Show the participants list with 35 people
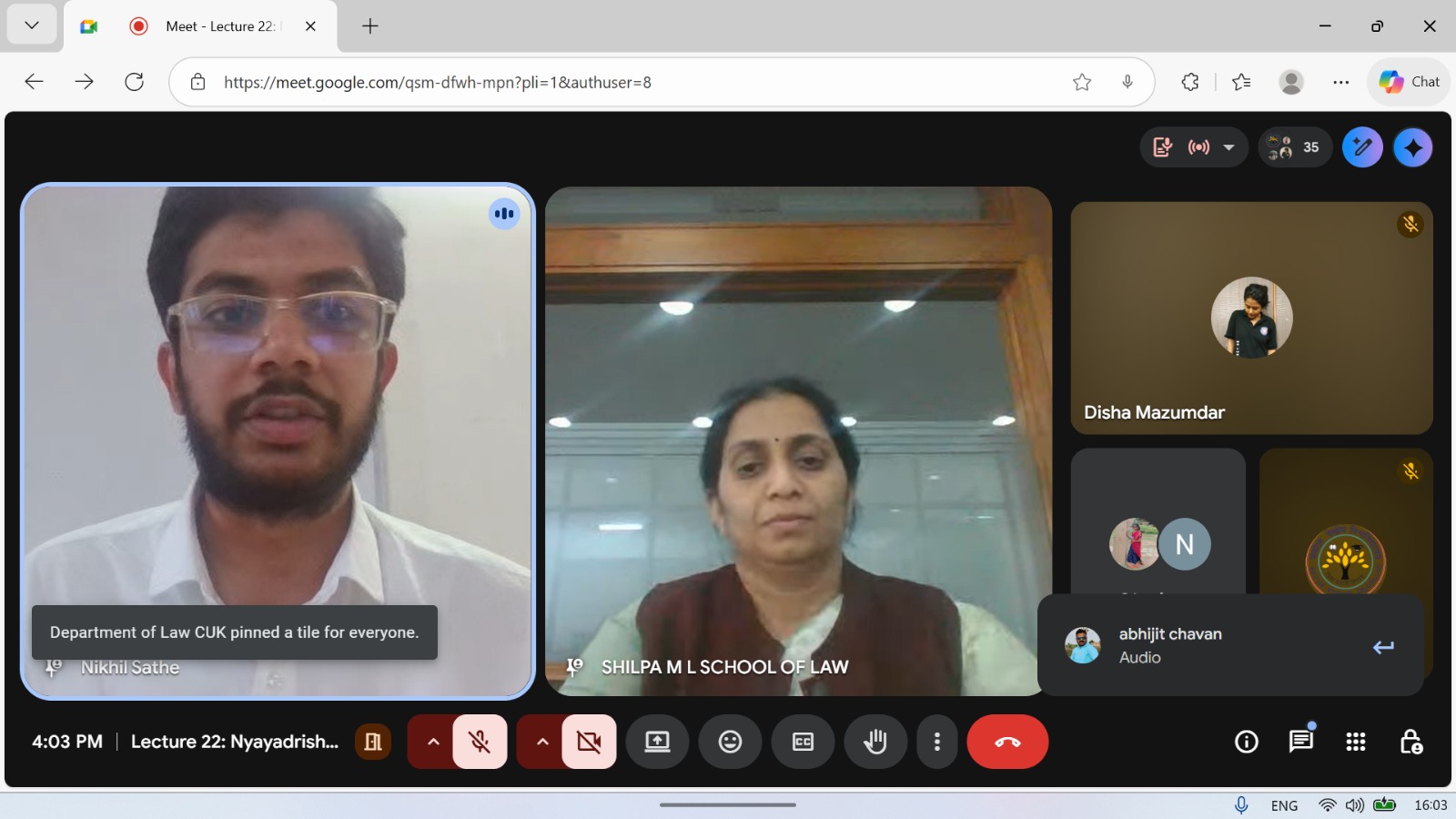 1295,147
